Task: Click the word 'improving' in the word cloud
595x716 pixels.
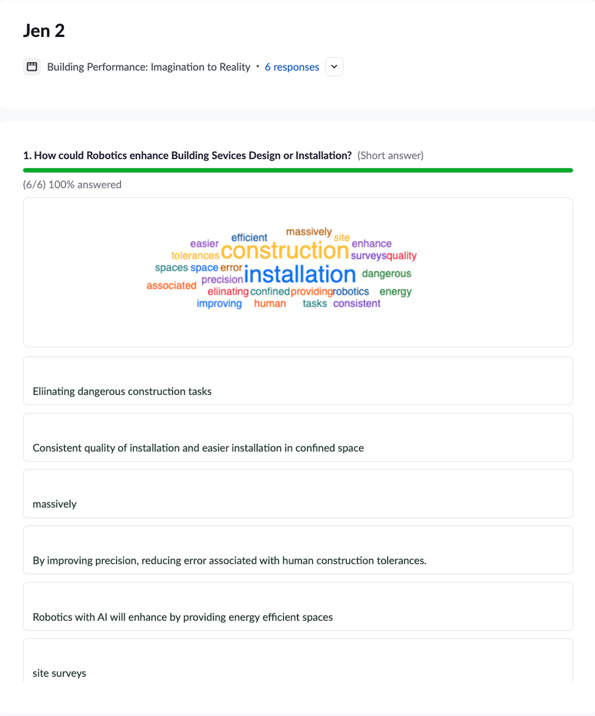Action: click(219, 304)
